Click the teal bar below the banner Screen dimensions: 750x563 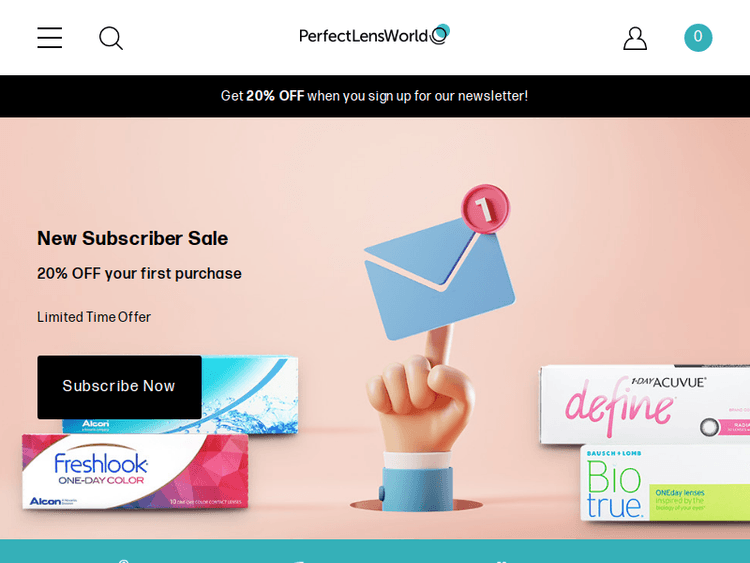(x=375, y=551)
